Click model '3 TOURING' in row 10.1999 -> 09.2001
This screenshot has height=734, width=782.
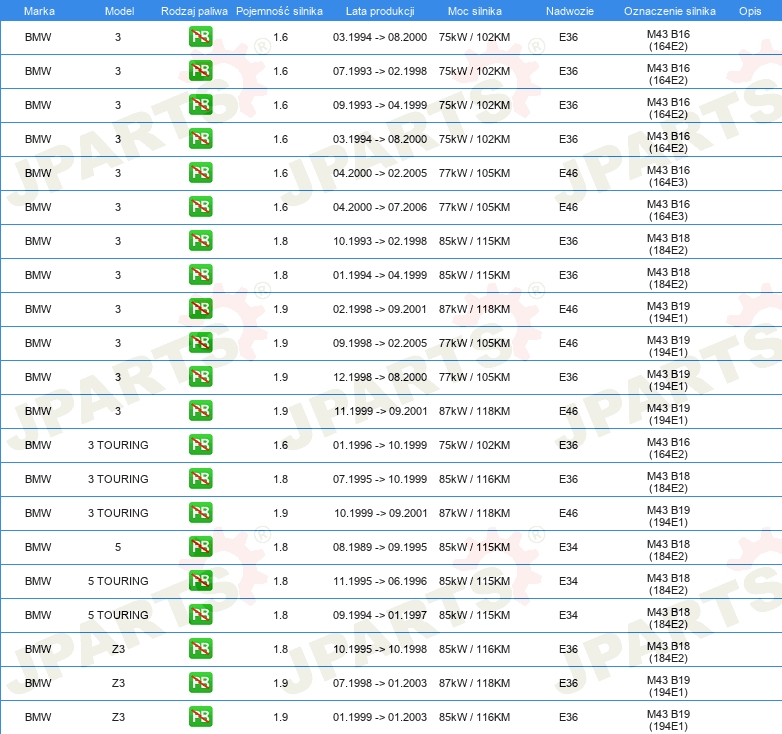tap(118, 513)
